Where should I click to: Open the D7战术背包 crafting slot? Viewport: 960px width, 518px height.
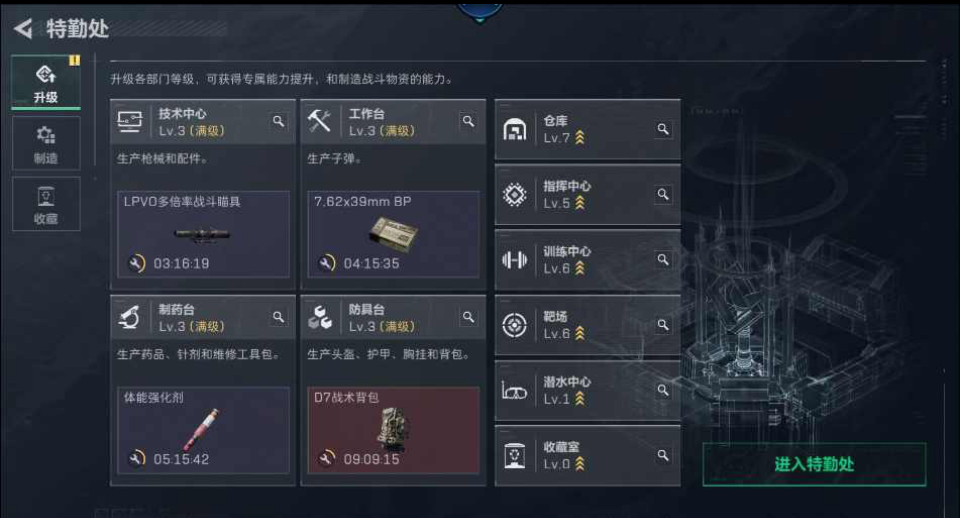click(x=393, y=430)
